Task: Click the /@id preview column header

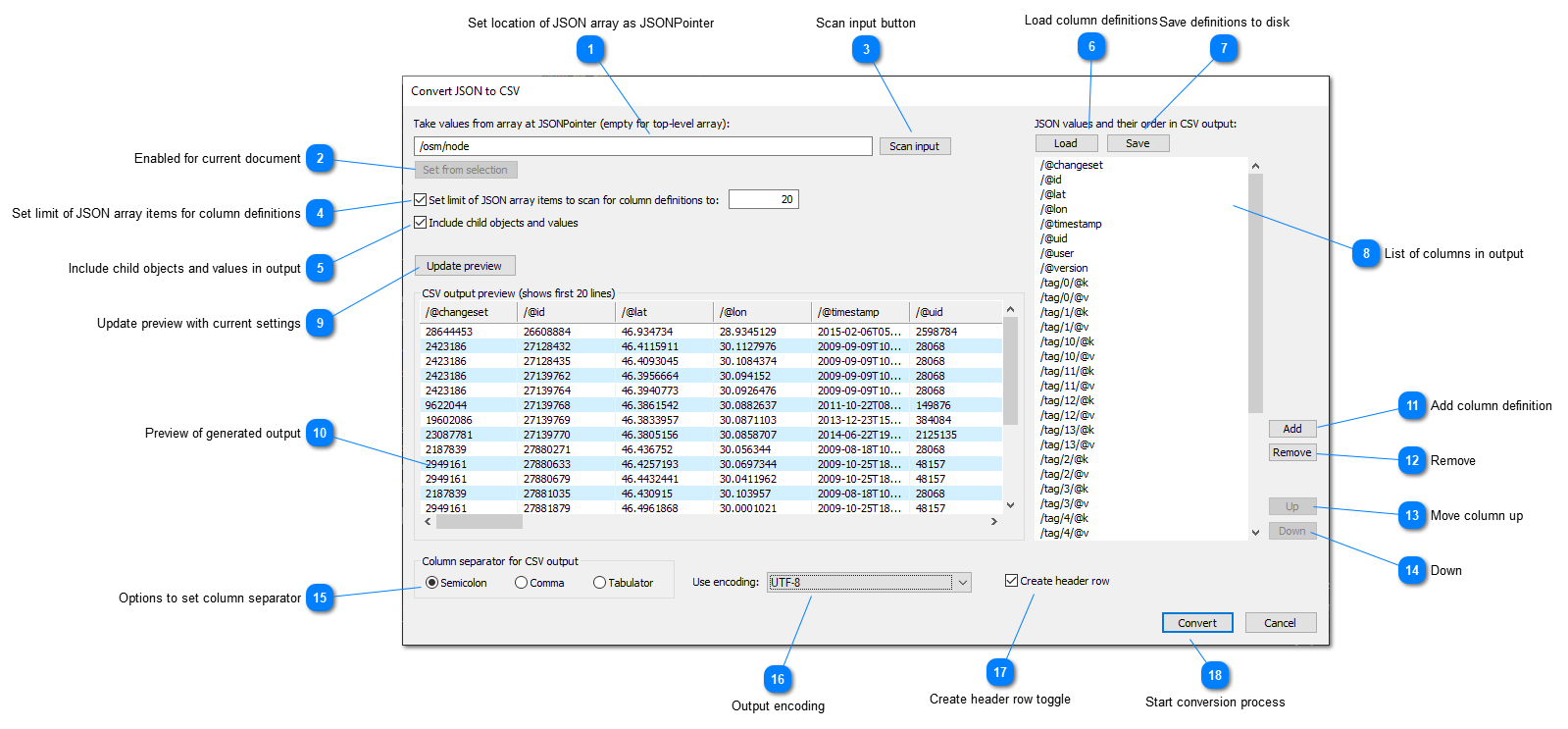Action: click(x=567, y=312)
